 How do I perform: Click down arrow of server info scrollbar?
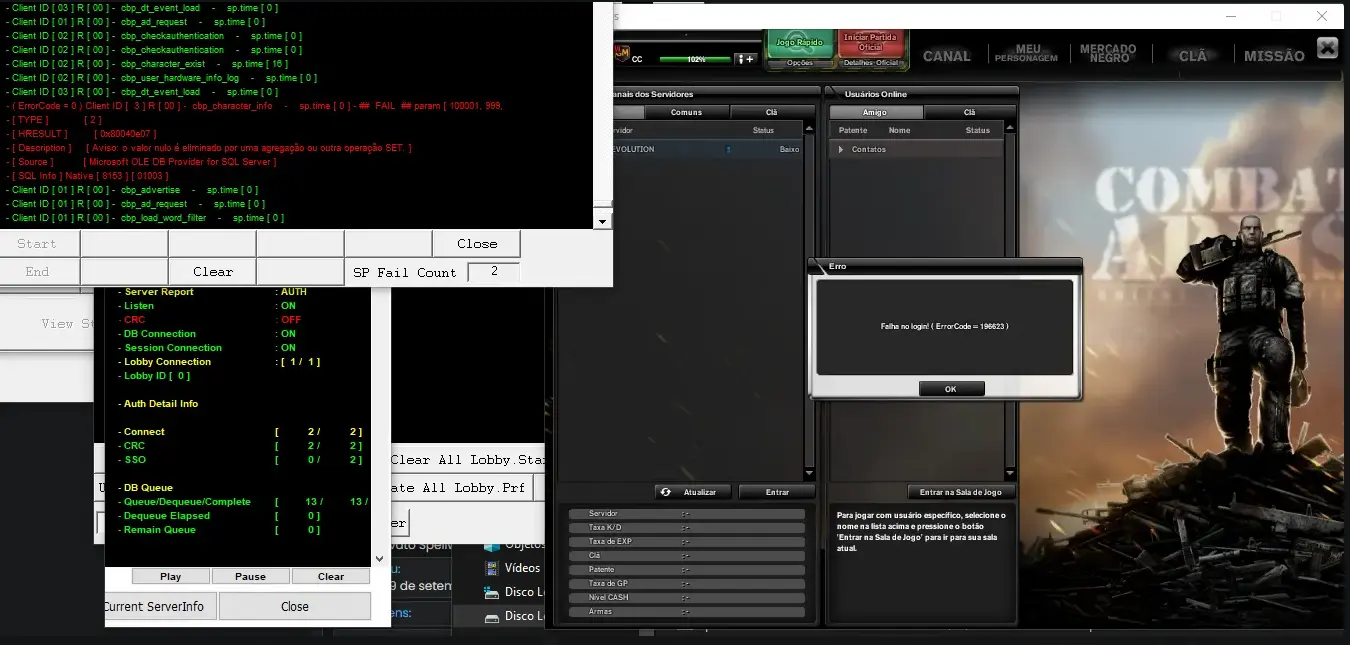click(379, 558)
